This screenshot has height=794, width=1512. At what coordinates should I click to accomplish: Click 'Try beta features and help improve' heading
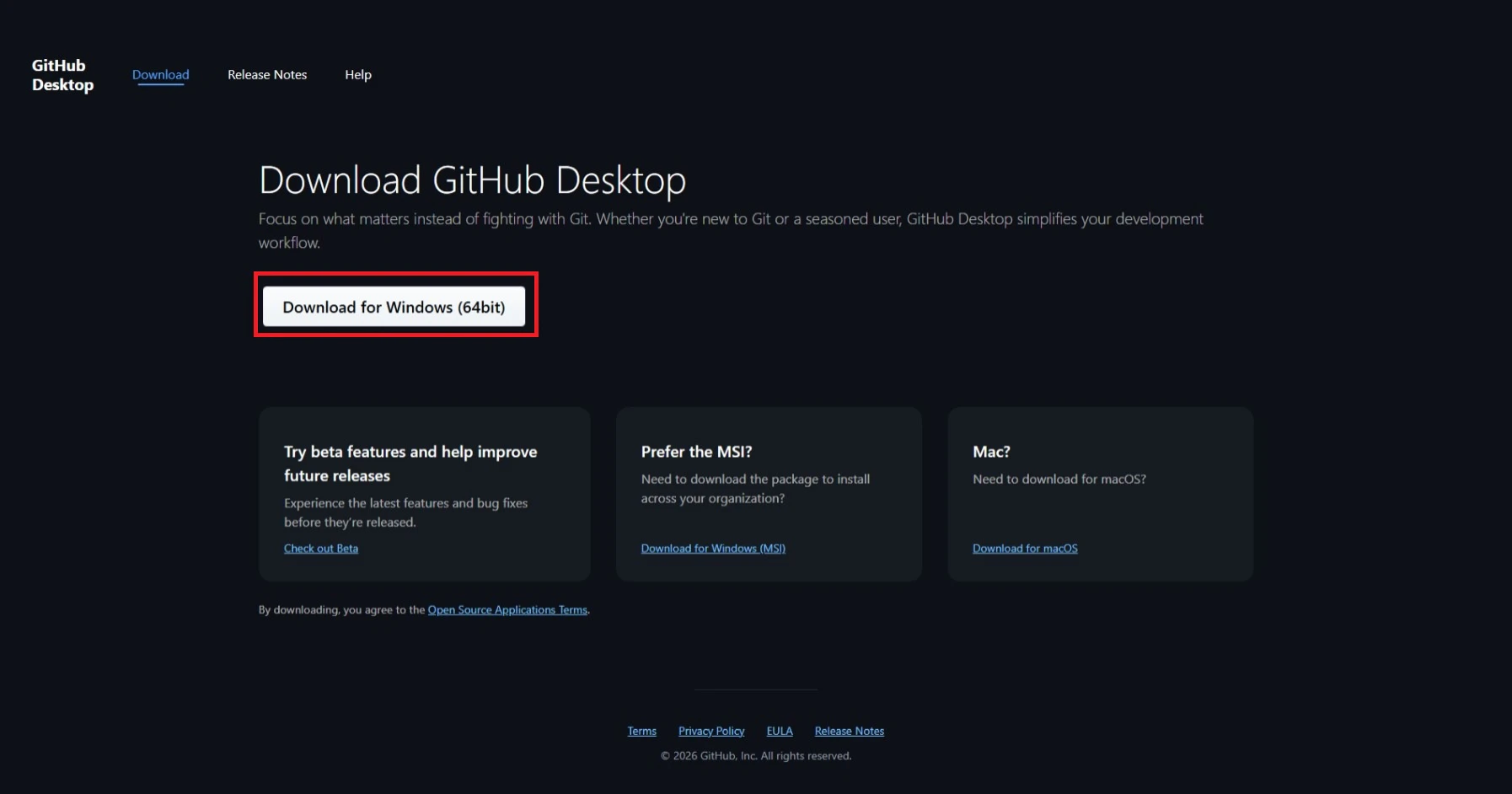(410, 464)
